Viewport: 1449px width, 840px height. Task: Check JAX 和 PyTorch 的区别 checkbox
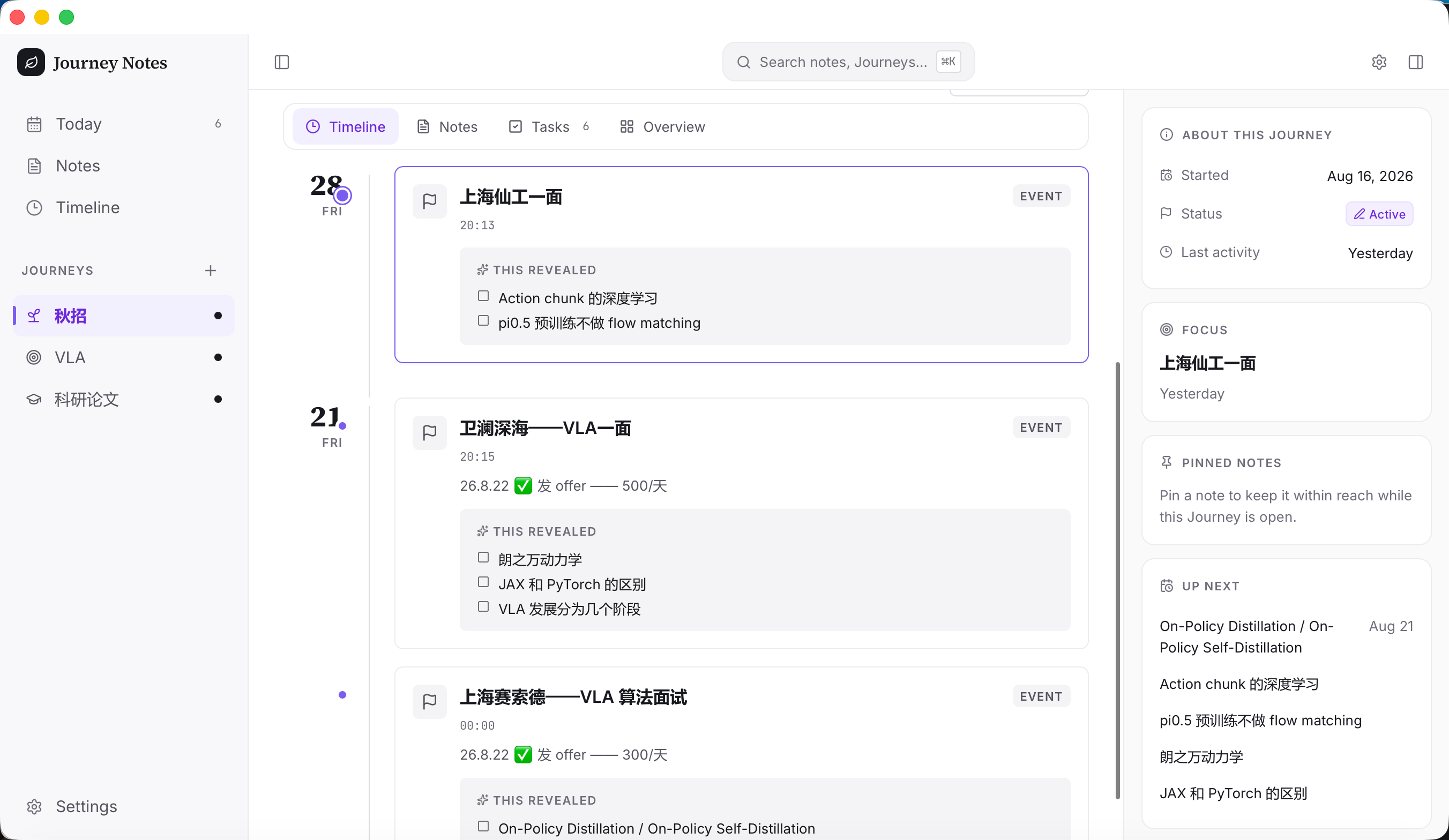pos(483,582)
